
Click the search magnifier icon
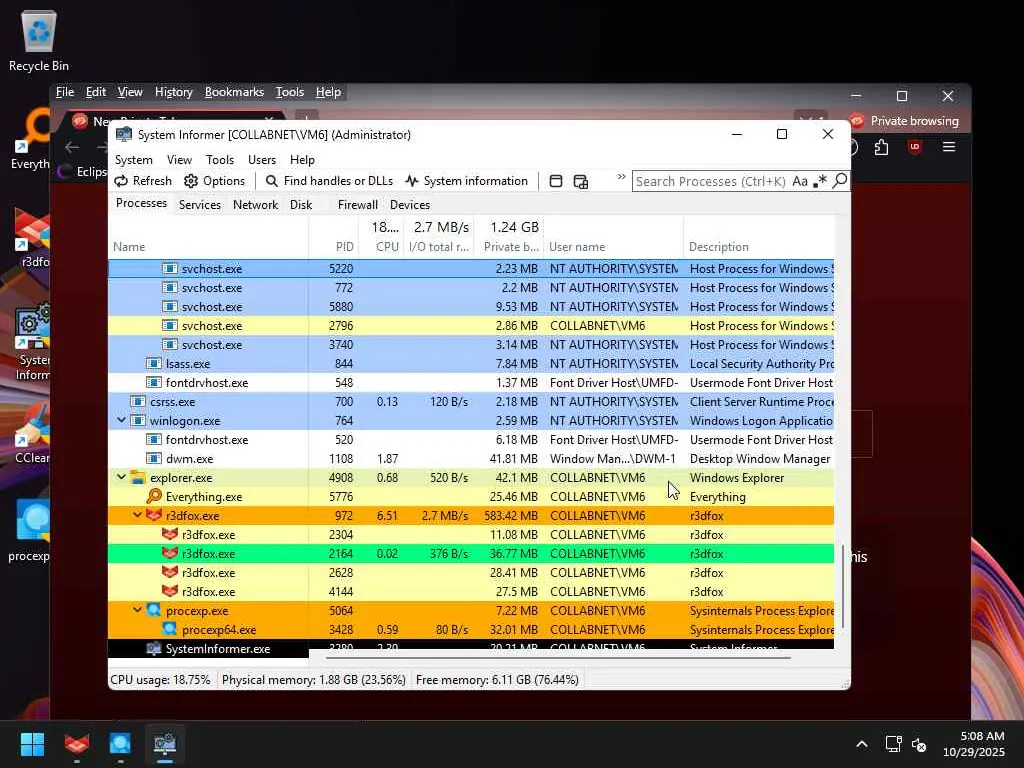(x=840, y=180)
